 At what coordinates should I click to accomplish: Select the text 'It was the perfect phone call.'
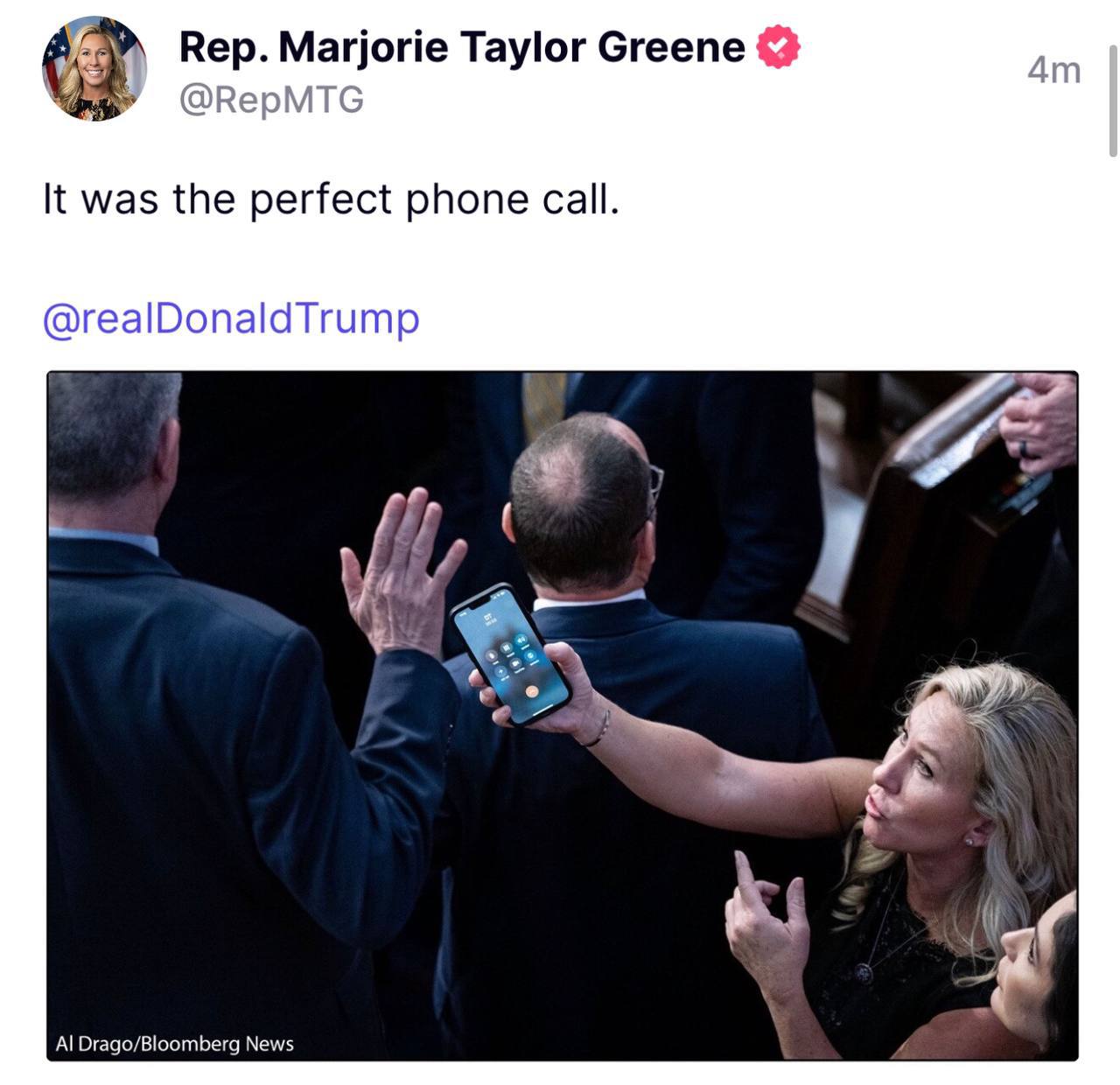pyautogui.click(x=331, y=199)
